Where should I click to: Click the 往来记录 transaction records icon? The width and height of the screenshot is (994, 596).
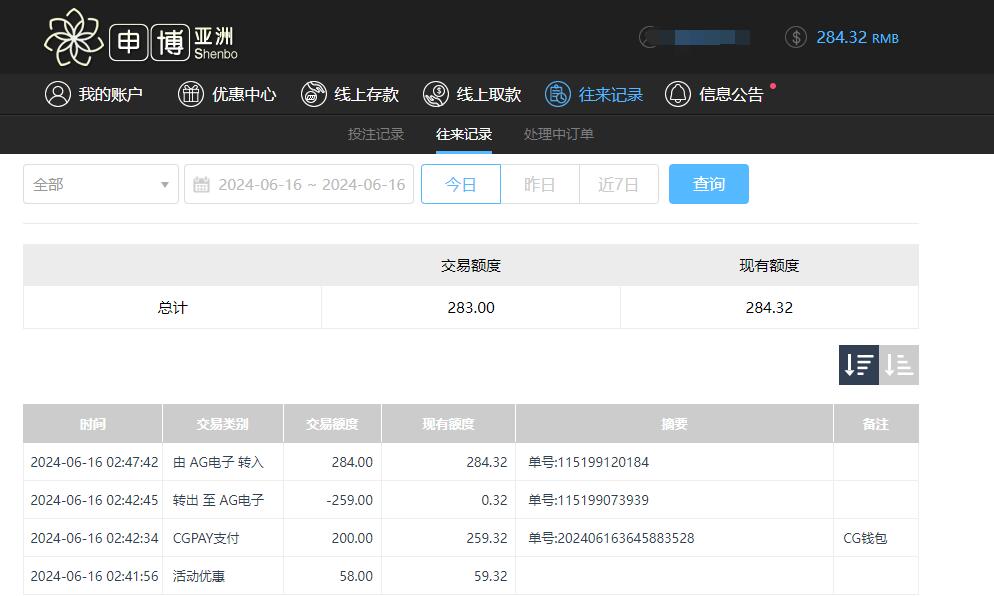(x=557, y=93)
